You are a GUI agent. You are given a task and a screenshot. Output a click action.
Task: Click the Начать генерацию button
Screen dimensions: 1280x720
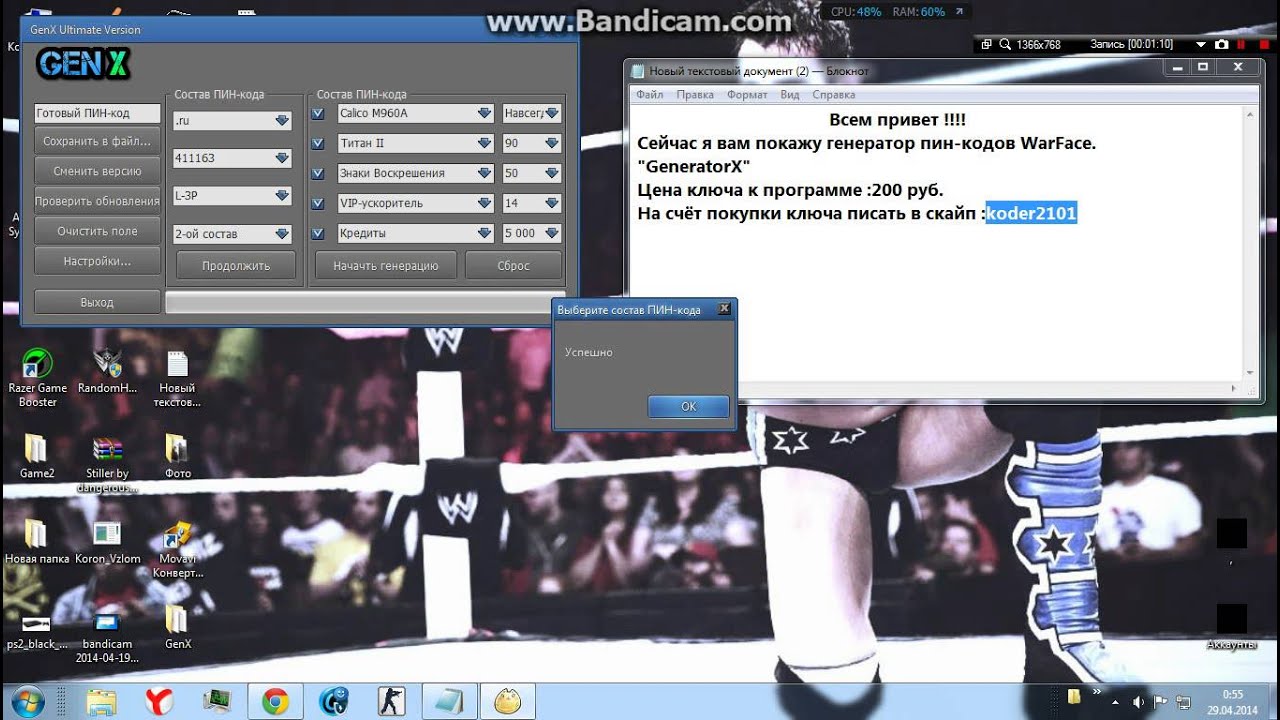(x=386, y=266)
